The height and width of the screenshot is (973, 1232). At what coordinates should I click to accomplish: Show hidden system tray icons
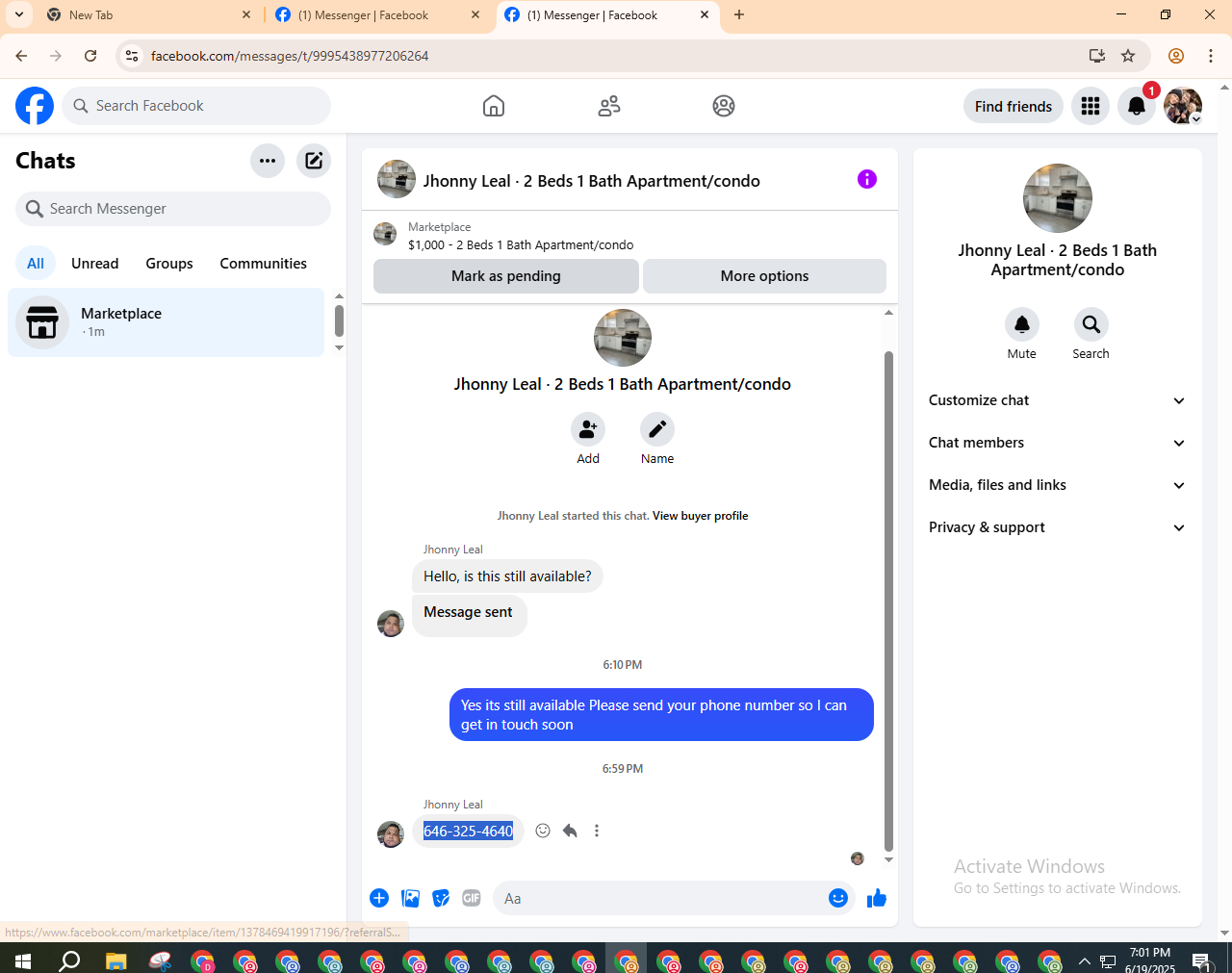coord(1085,960)
